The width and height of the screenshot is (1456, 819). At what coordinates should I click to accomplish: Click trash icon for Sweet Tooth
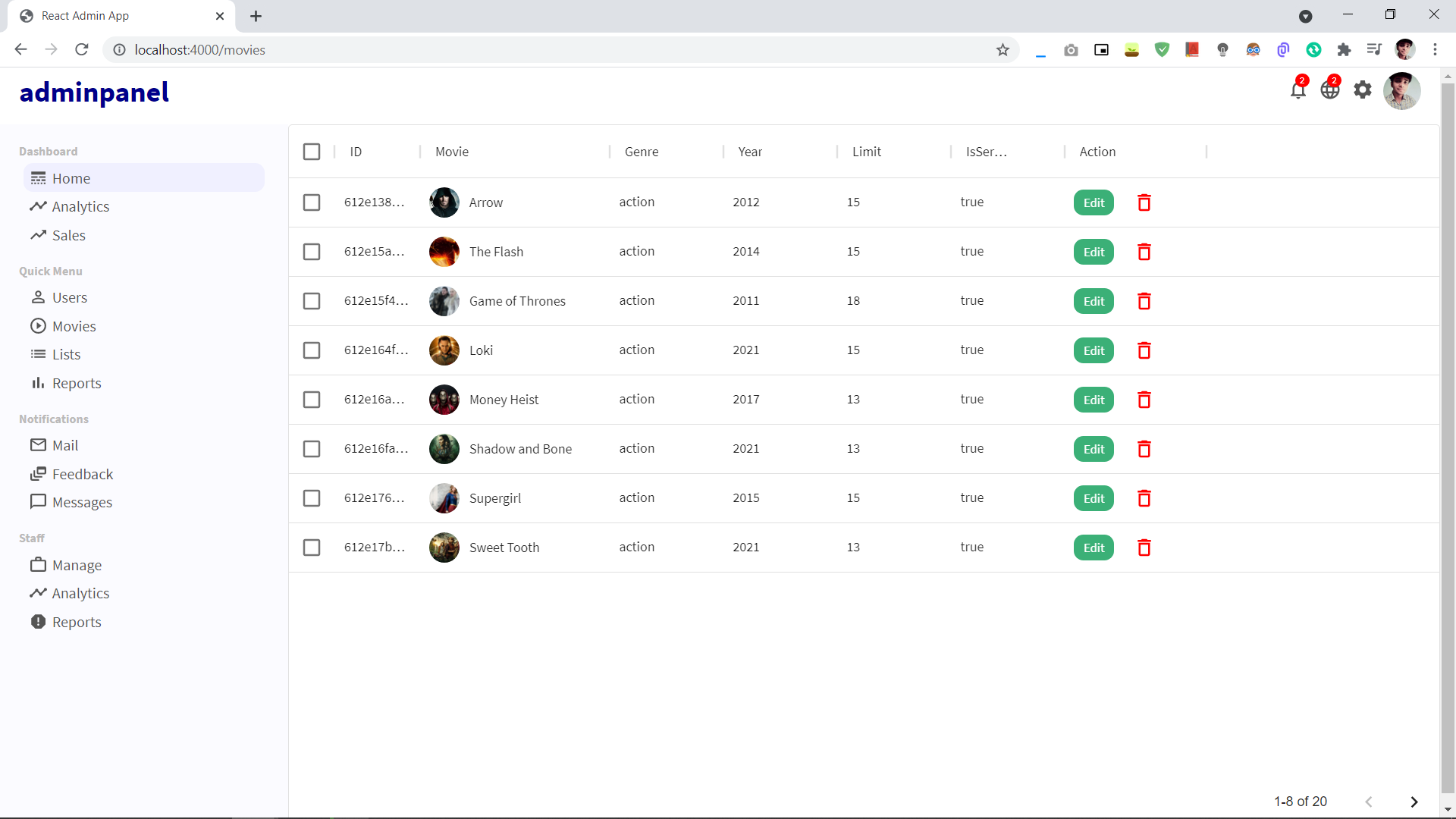(x=1144, y=548)
